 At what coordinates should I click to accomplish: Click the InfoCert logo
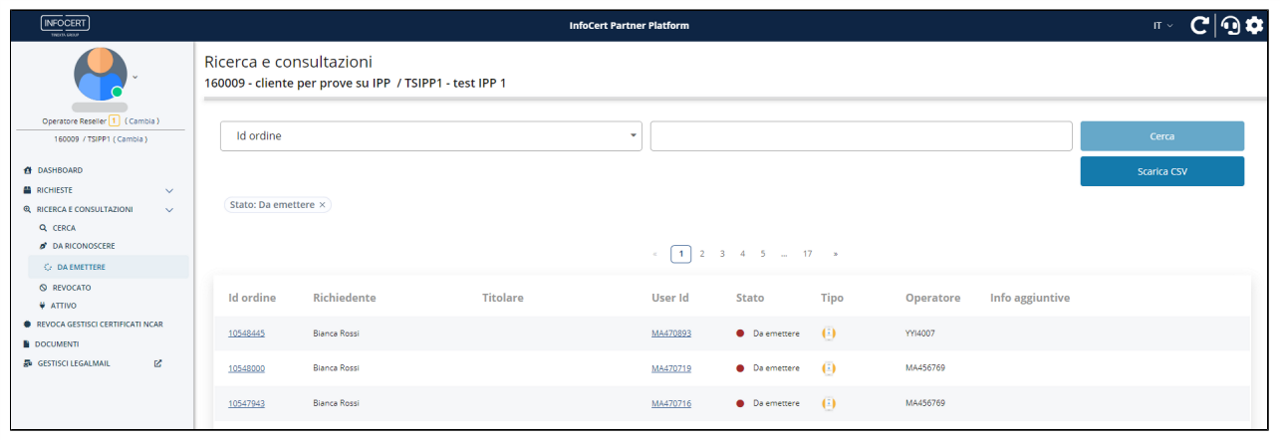click(x=65, y=24)
